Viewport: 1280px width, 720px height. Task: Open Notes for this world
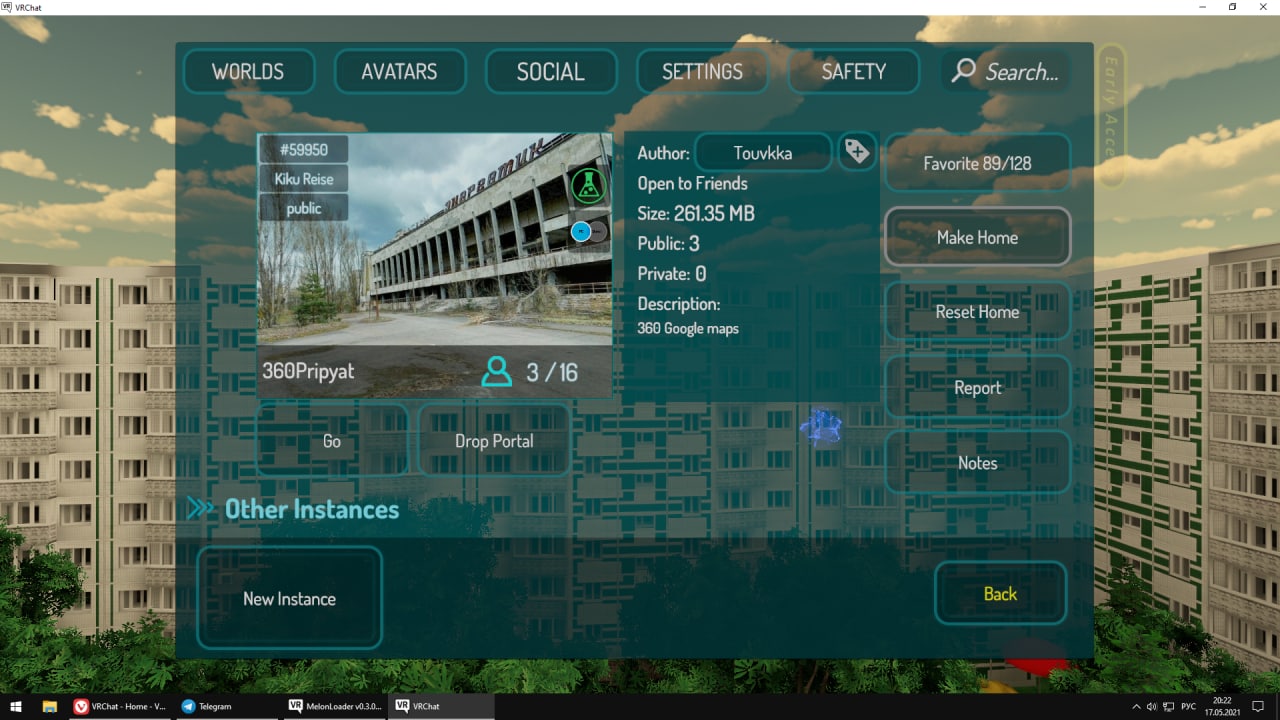point(977,463)
